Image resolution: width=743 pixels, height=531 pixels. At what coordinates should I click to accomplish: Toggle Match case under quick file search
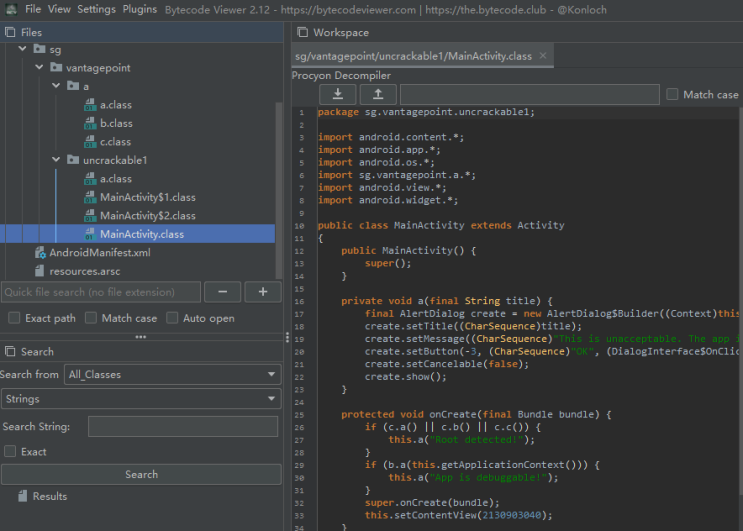pyautogui.click(x=91, y=318)
